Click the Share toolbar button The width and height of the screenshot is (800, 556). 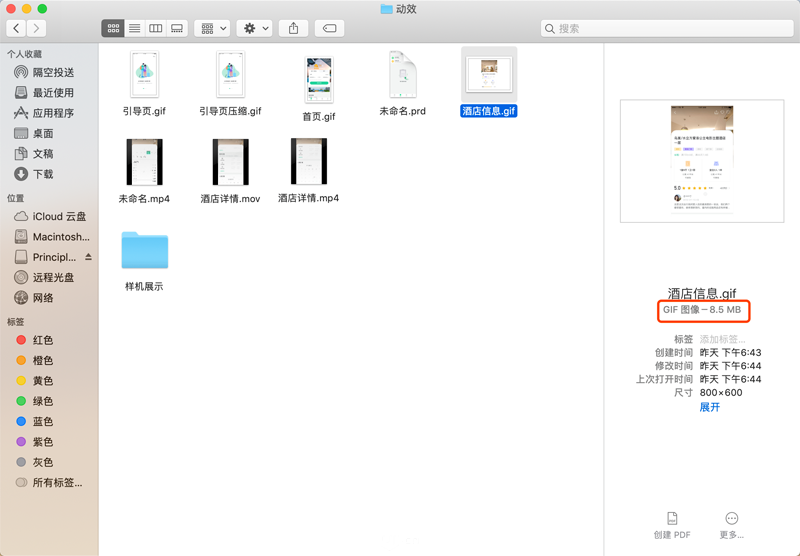coord(293,28)
